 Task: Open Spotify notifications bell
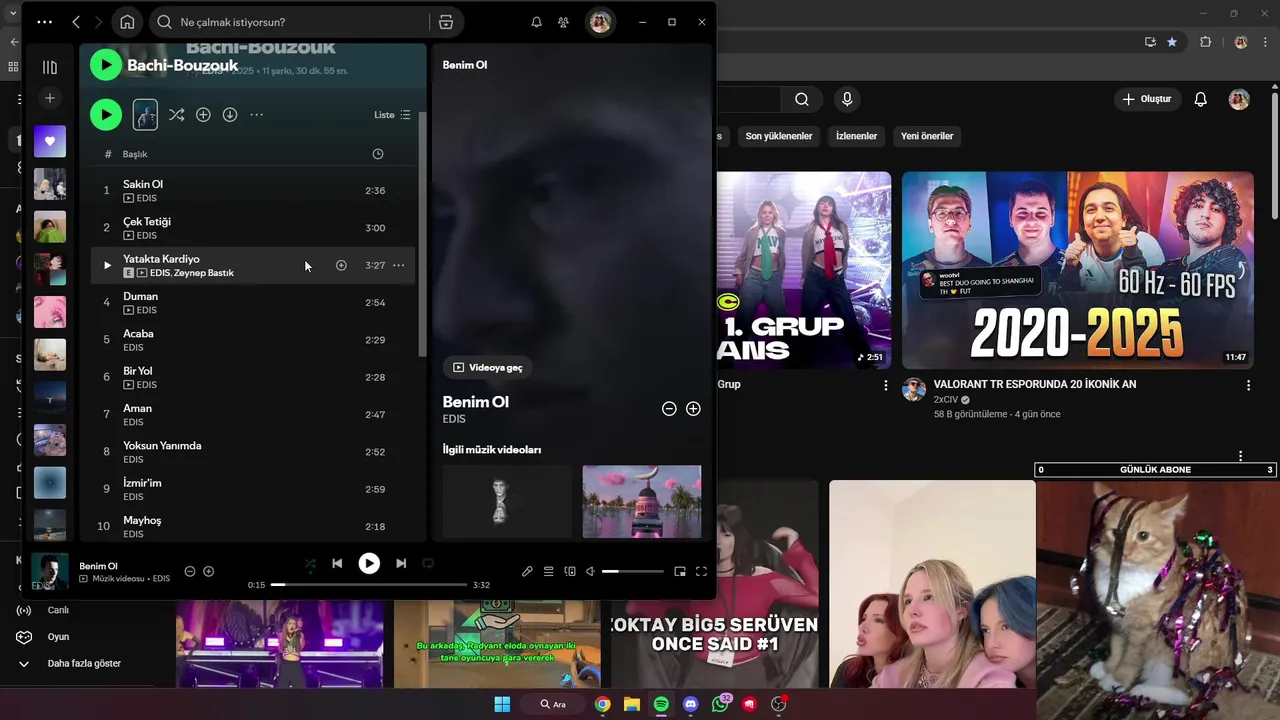(x=536, y=22)
